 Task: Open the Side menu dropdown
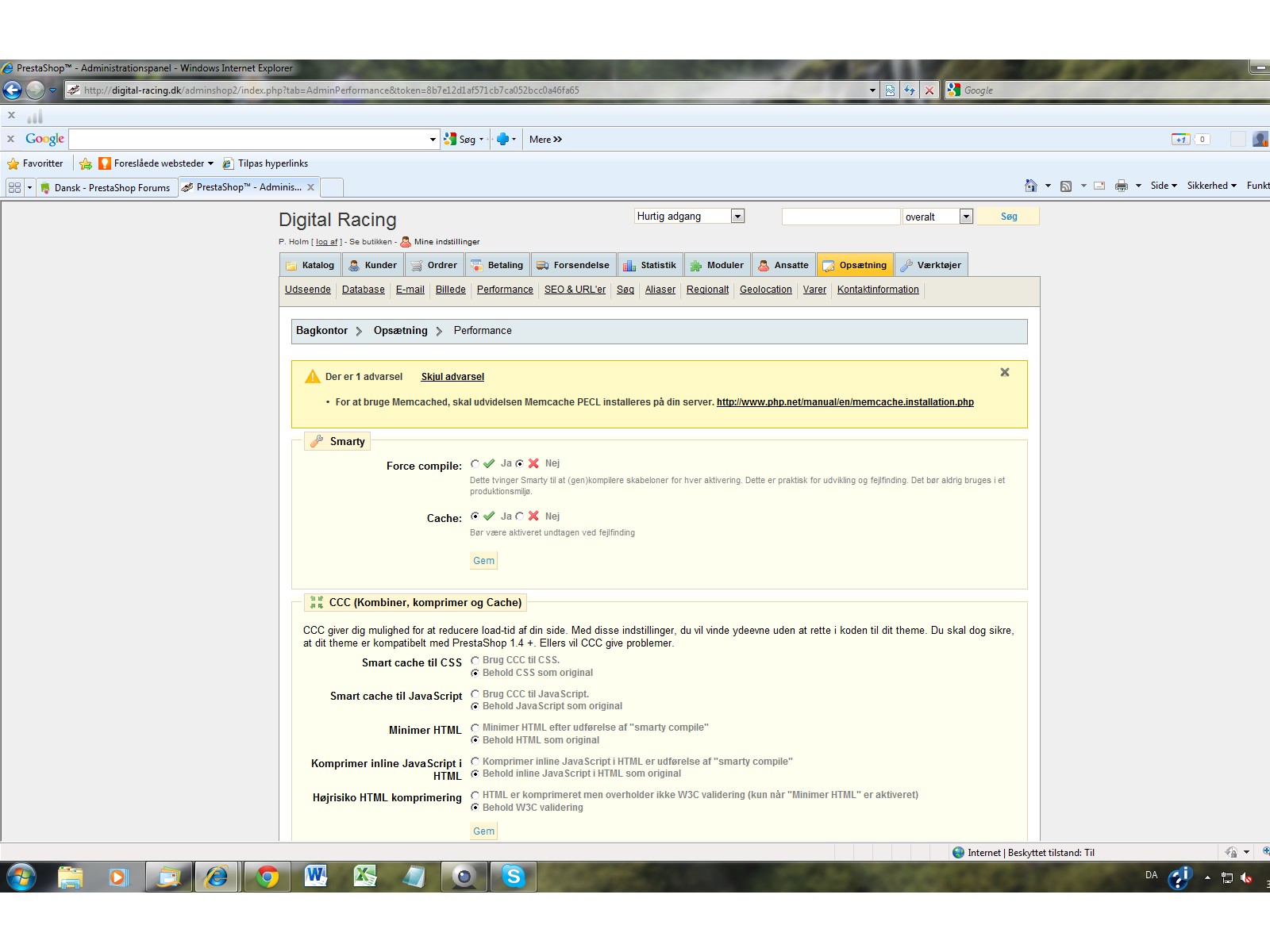tap(1164, 186)
